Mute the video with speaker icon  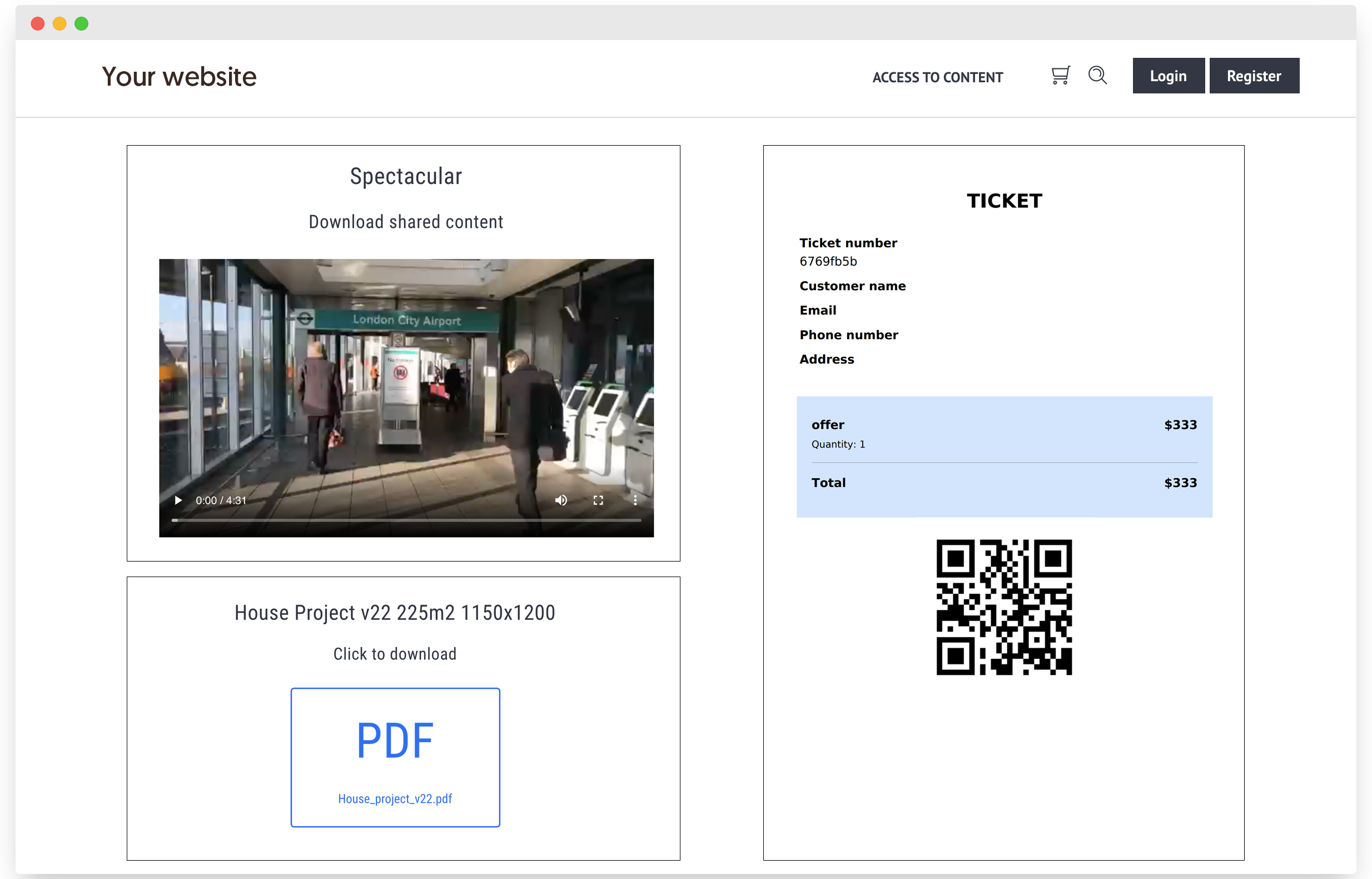[561, 500]
